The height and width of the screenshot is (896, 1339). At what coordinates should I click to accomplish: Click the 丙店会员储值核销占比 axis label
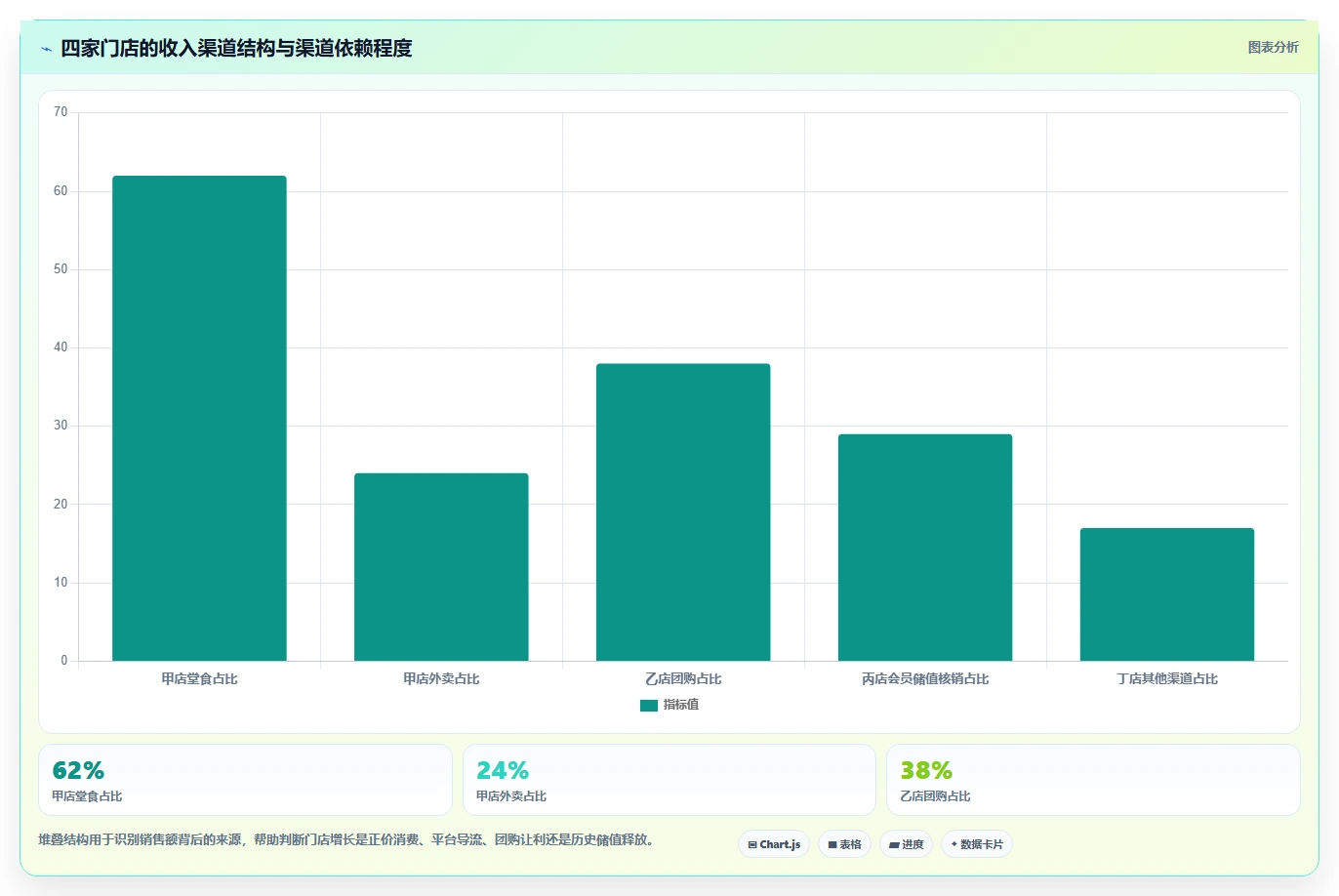pyautogui.click(x=925, y=678)
